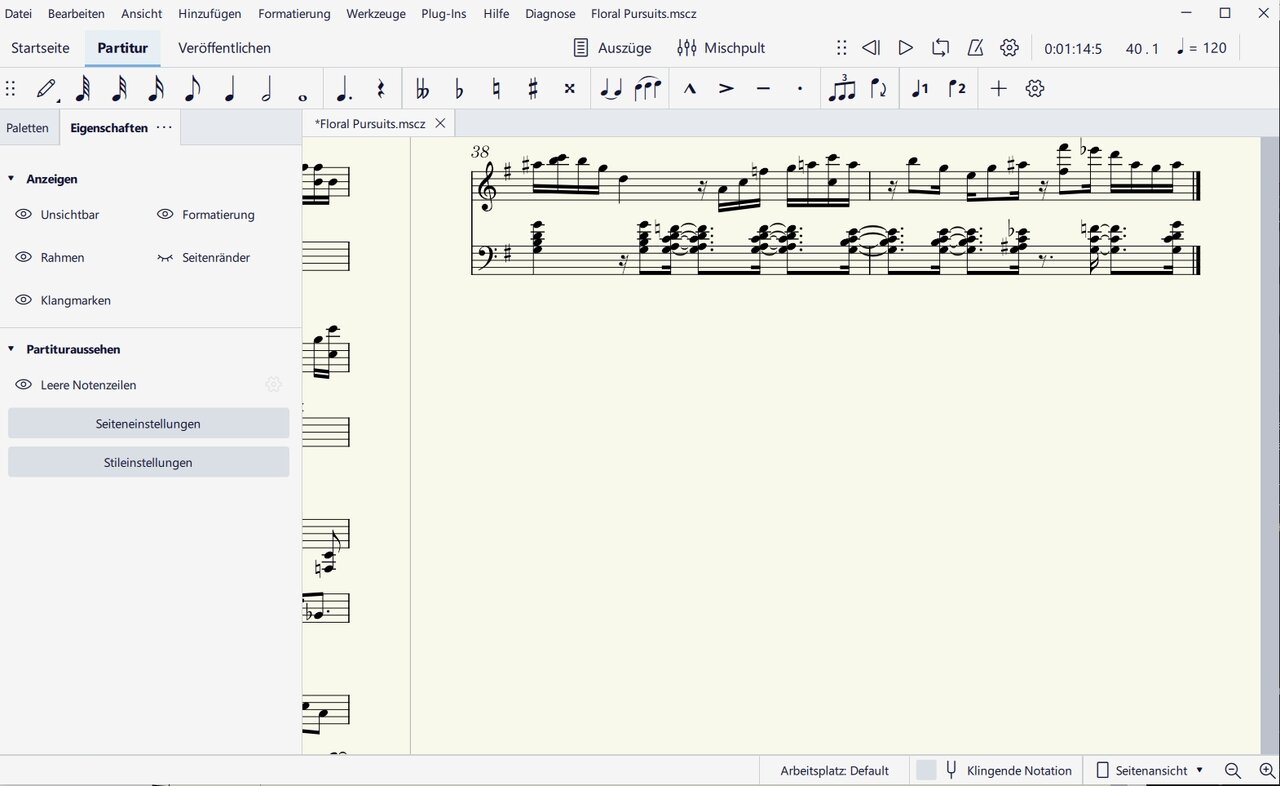Collapse the Partituraussehen section
The width and height of the screenshot is (1280, 786).
pos(11,350)
